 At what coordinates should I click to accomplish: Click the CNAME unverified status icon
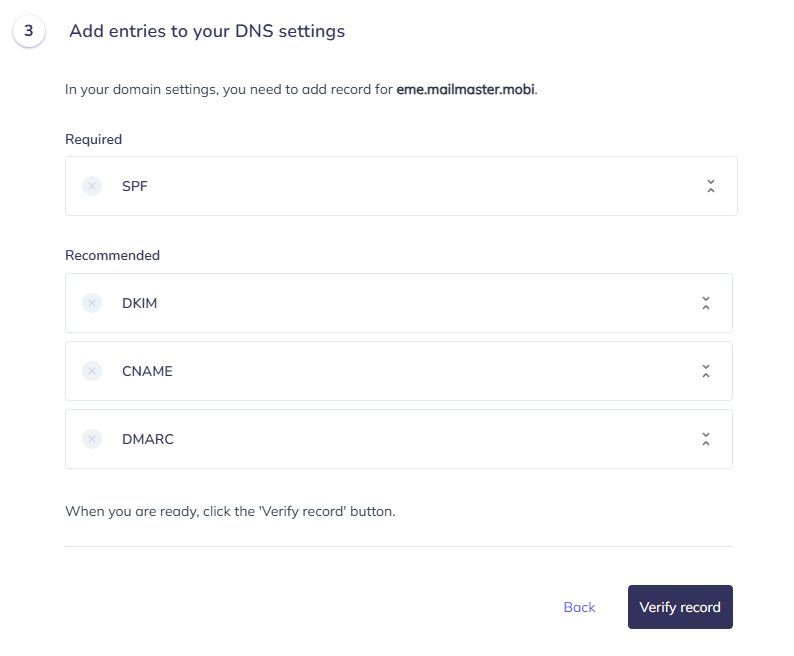92,371
